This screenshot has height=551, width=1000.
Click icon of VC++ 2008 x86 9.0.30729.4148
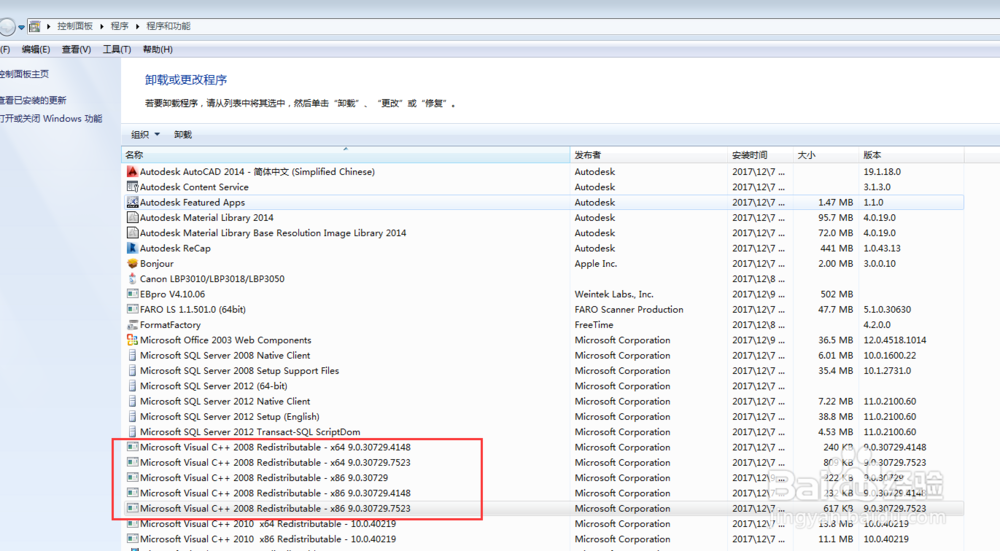click(x=133, y=493)
